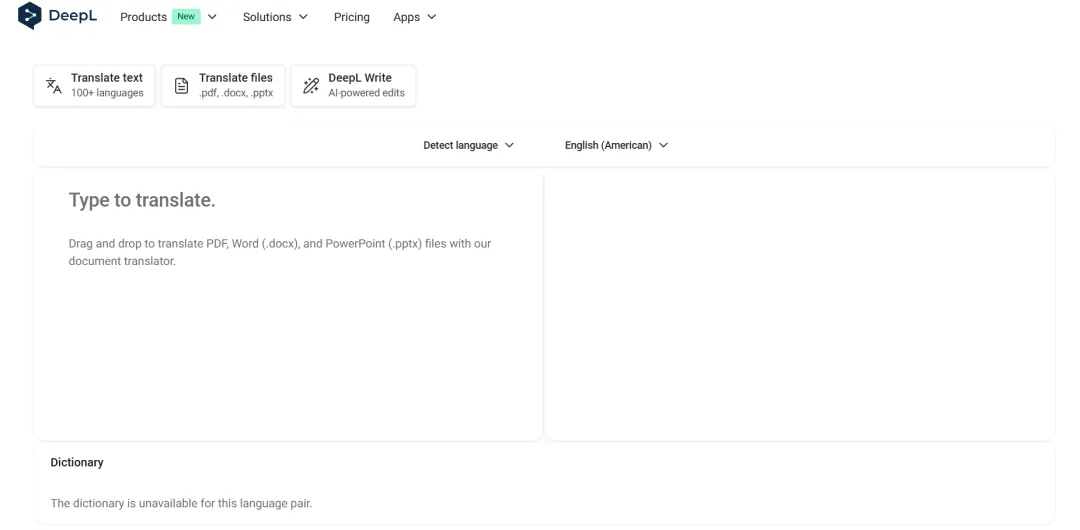Open the Detect language source selector
Image resolution: width=1080 pixels, height=530 pixels.
coord(468,145)
